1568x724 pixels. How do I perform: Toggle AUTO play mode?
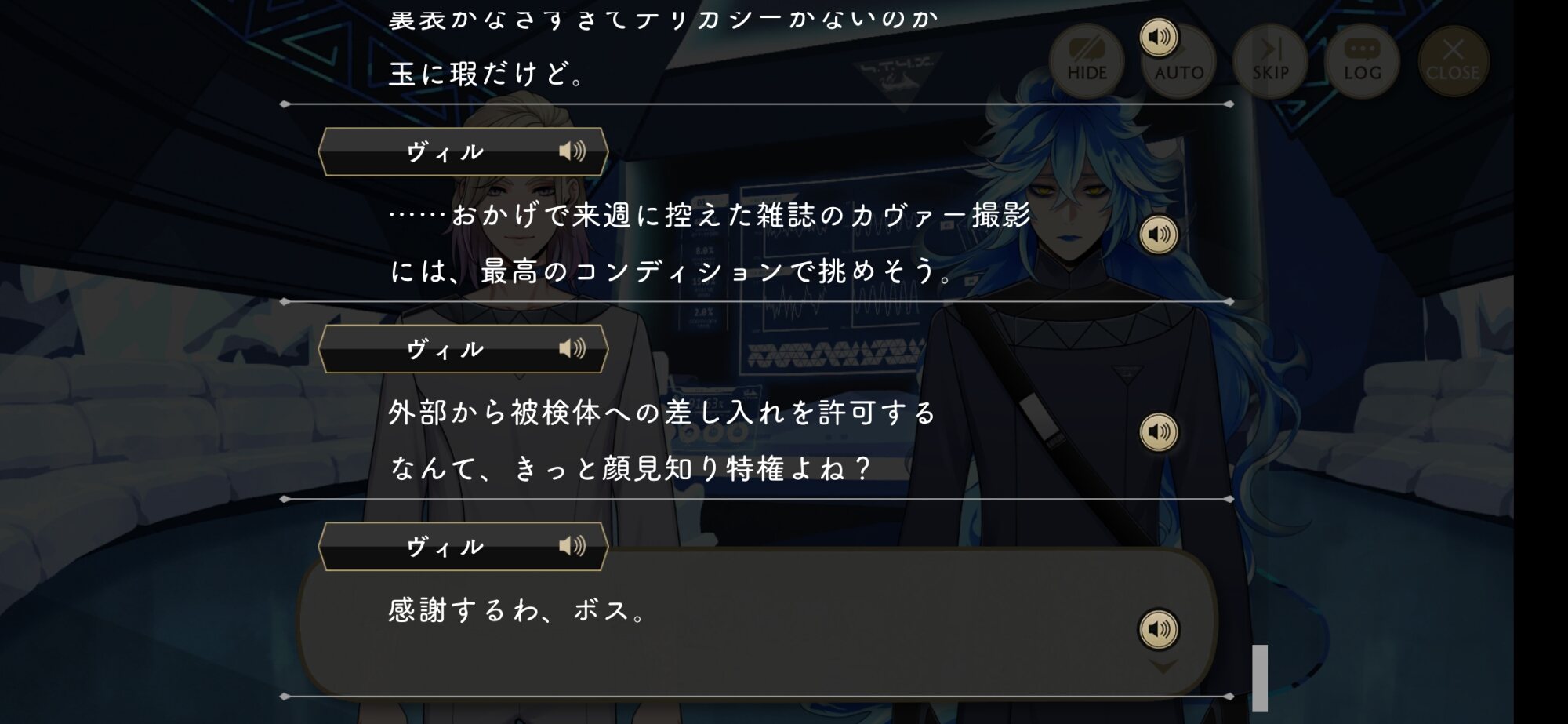pyautogui.click(x=1178, y=63)
